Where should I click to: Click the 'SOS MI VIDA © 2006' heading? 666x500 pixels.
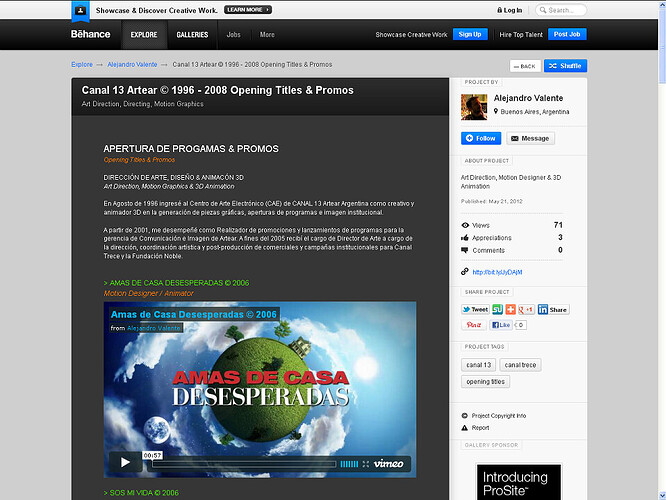(141, 493)
